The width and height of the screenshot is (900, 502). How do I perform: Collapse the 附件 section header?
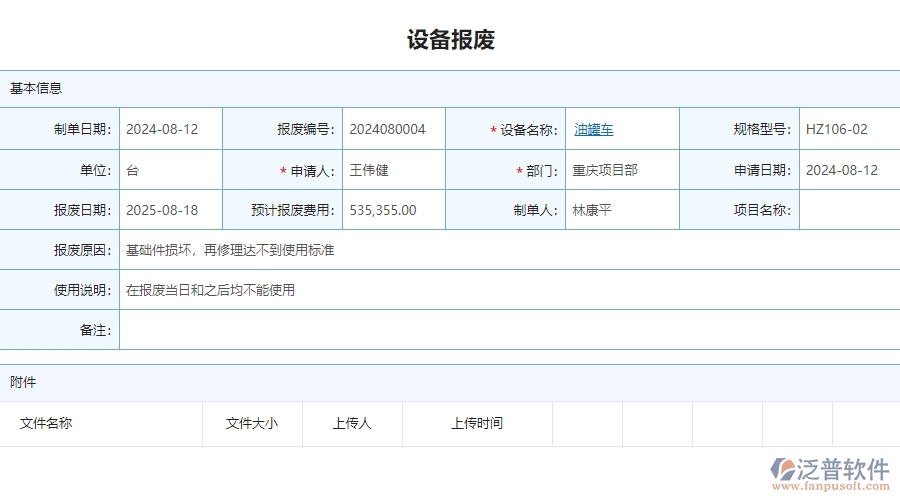(x=23, y=382)
